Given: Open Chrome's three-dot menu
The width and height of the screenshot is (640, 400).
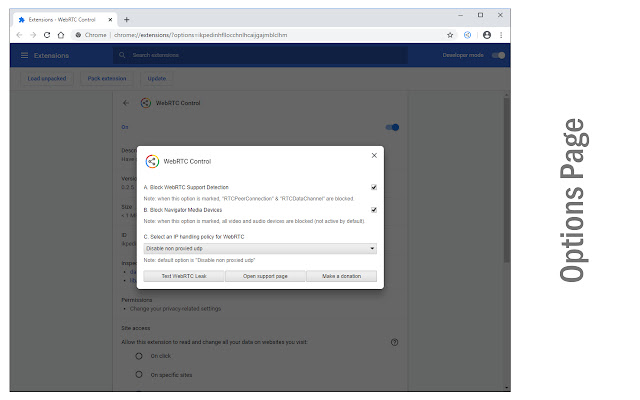Looking at the screenshot, I should click(x=501, y=34).
